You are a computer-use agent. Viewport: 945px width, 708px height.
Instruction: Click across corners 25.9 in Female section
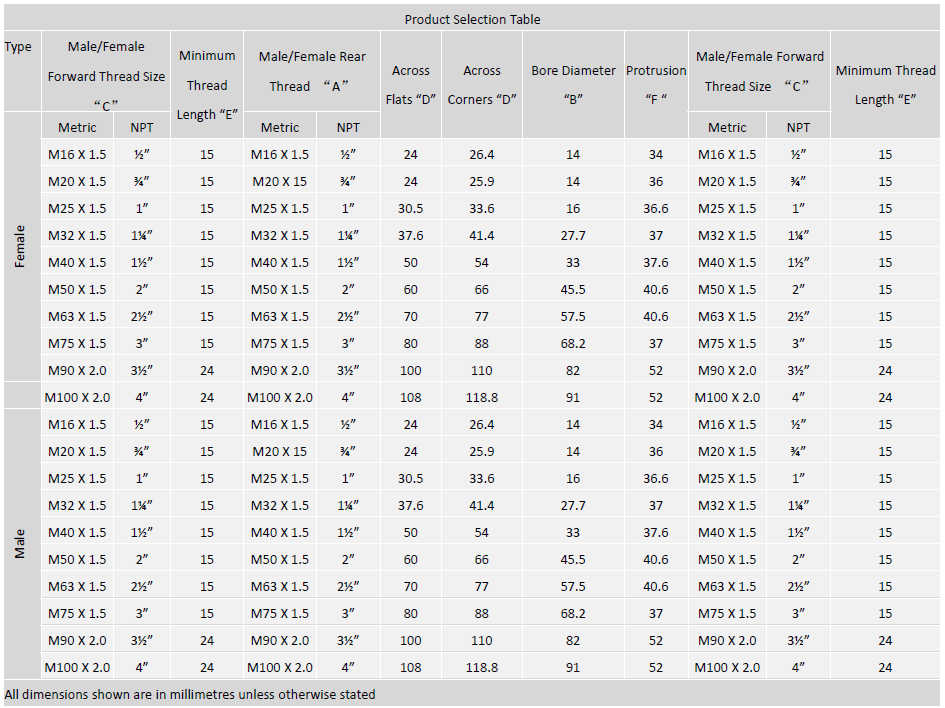[x=482, y=182]
